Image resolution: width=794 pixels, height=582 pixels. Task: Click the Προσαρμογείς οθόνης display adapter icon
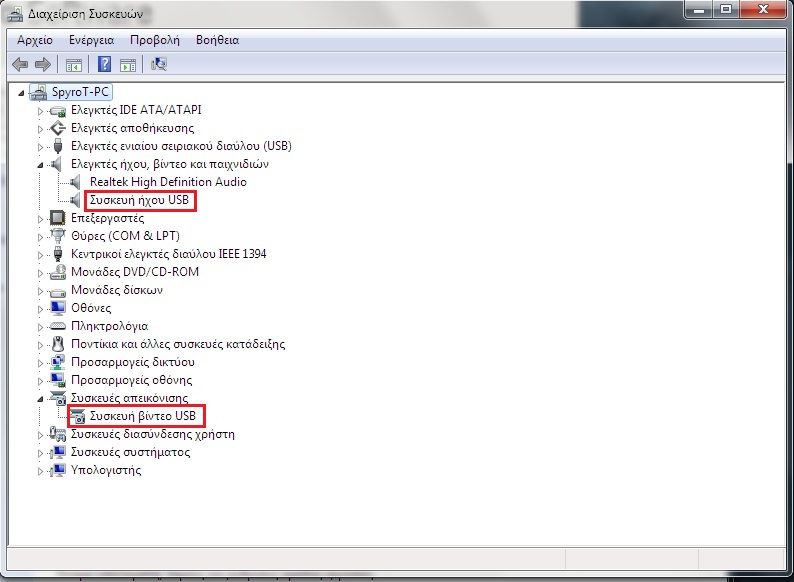(58, 380)
